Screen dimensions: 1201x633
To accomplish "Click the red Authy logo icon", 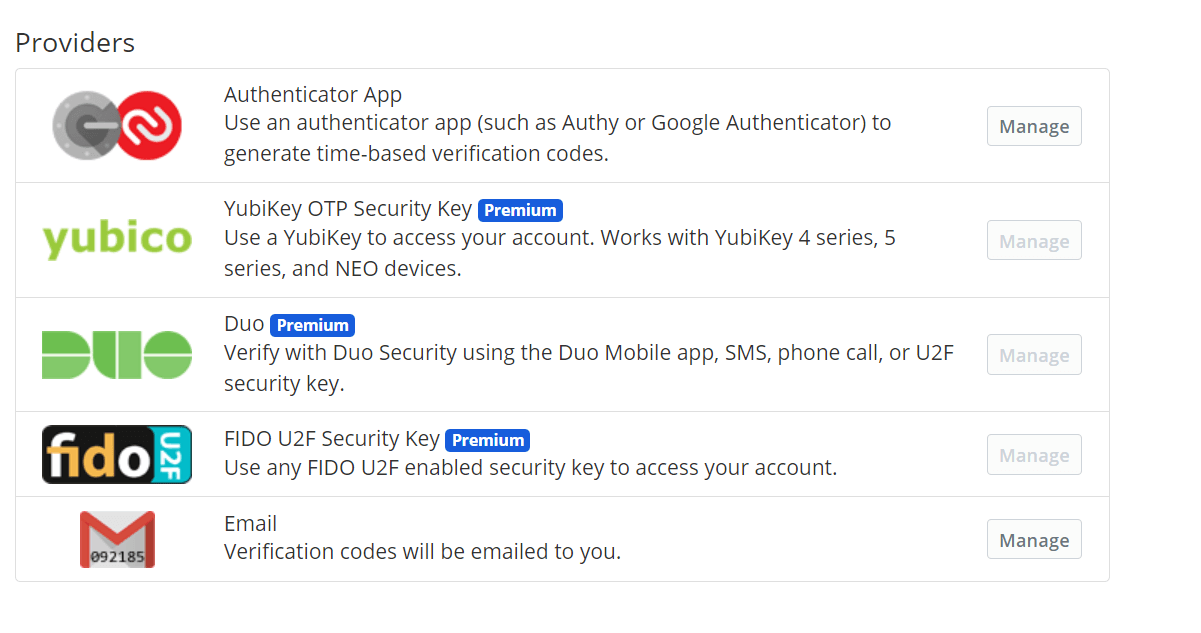I will pyautogui.click(x=149, y=125).
